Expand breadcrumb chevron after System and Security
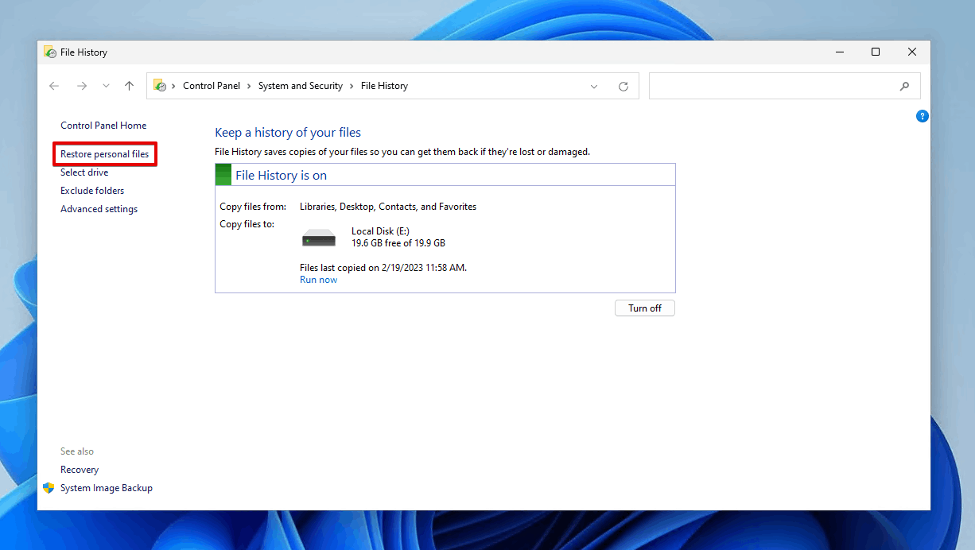Viewport: 977px width, 550px height. (x=351, y=86)
